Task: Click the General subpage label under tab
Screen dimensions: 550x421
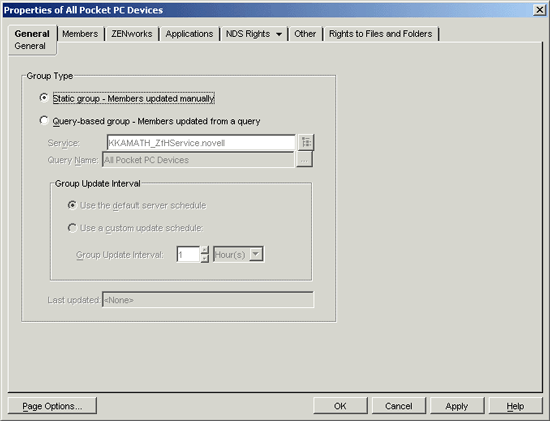Action: tap(30, 46)
